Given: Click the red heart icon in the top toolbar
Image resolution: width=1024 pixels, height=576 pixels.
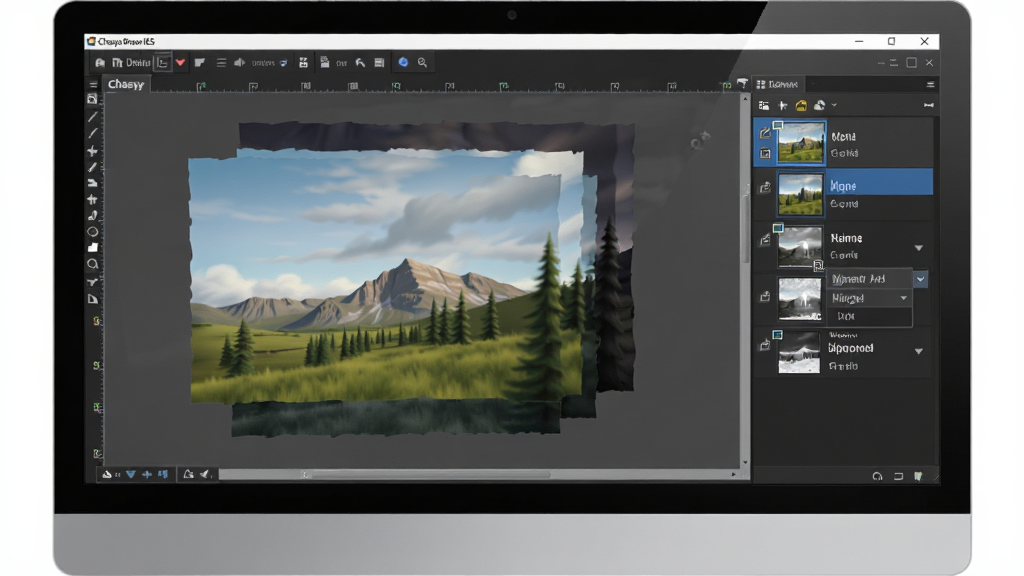Looking at the screenshot, I should 180,63.
